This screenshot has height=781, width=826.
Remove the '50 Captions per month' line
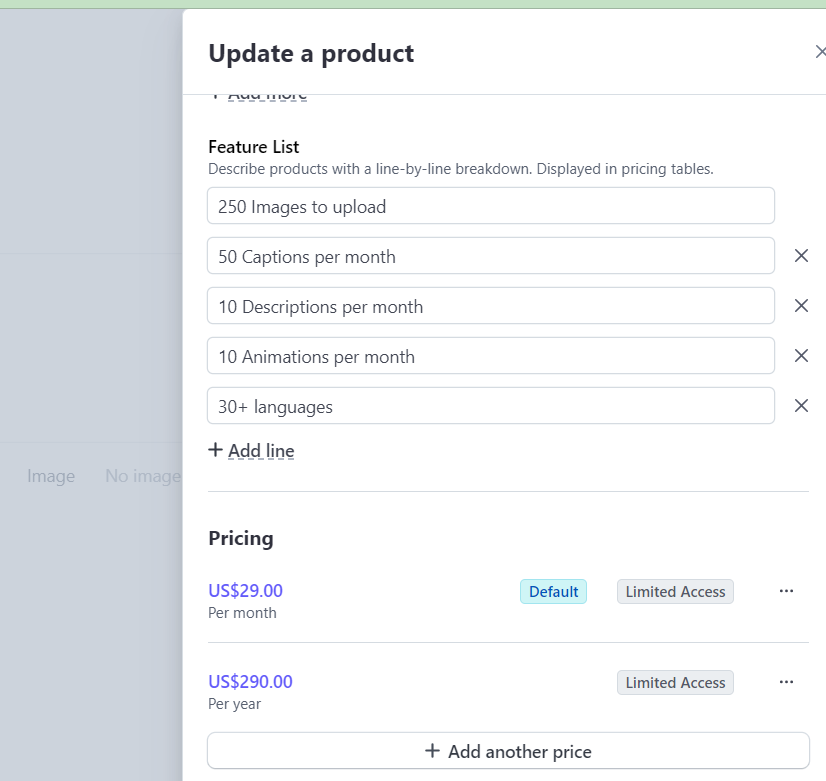[801, 256]
